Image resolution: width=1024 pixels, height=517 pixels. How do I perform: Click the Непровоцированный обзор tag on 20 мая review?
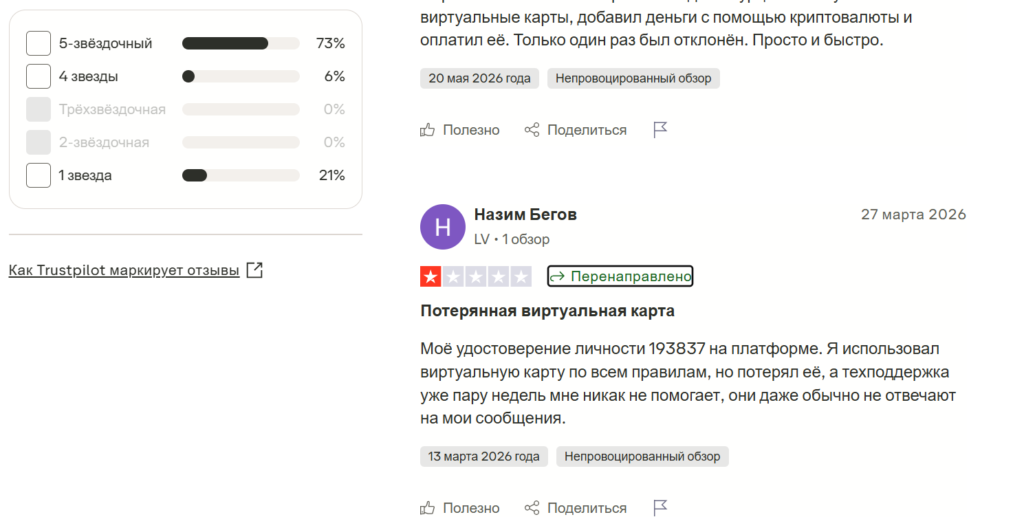pyautogui.click(x=633, y=78)
